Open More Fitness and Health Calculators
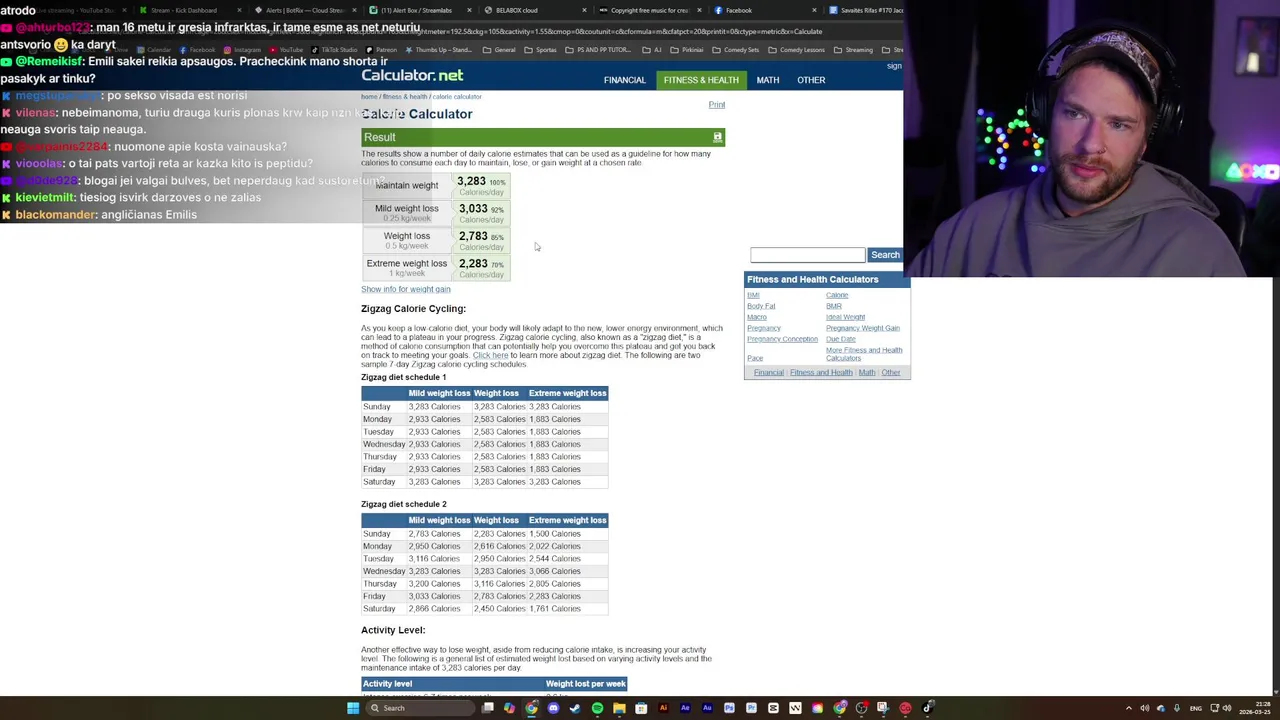The image size is (1280, 720). click(x=864, y=354)
